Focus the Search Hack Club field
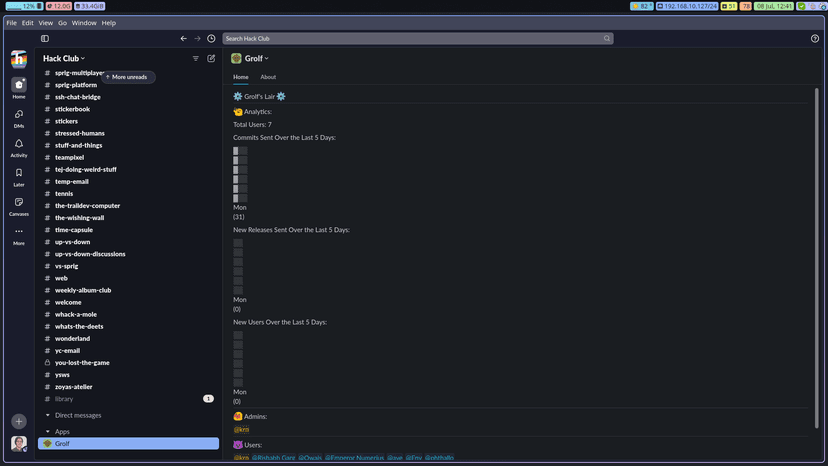This screenshot has width=828, height=466. (415, 38)
